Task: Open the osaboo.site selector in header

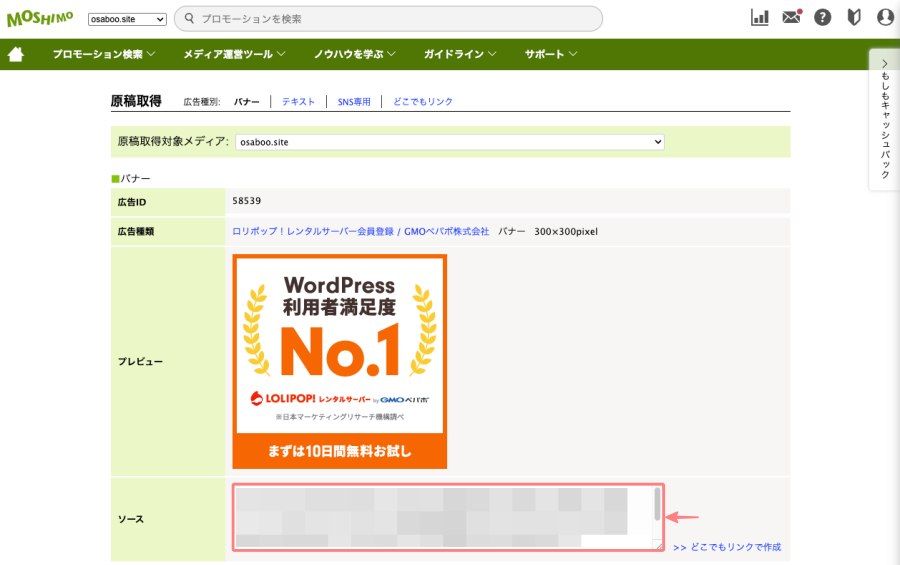Action: click(127, 19)
